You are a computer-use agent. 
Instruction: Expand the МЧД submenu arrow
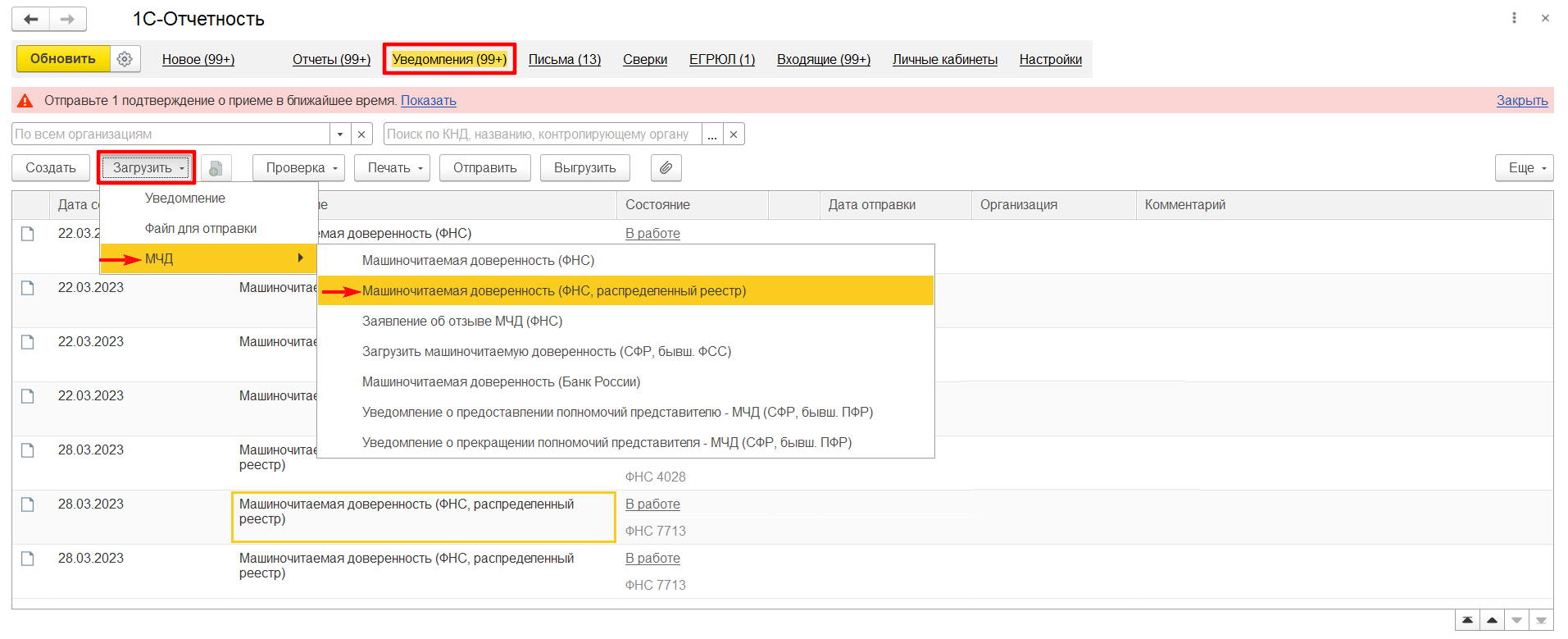tap(301, 258)
